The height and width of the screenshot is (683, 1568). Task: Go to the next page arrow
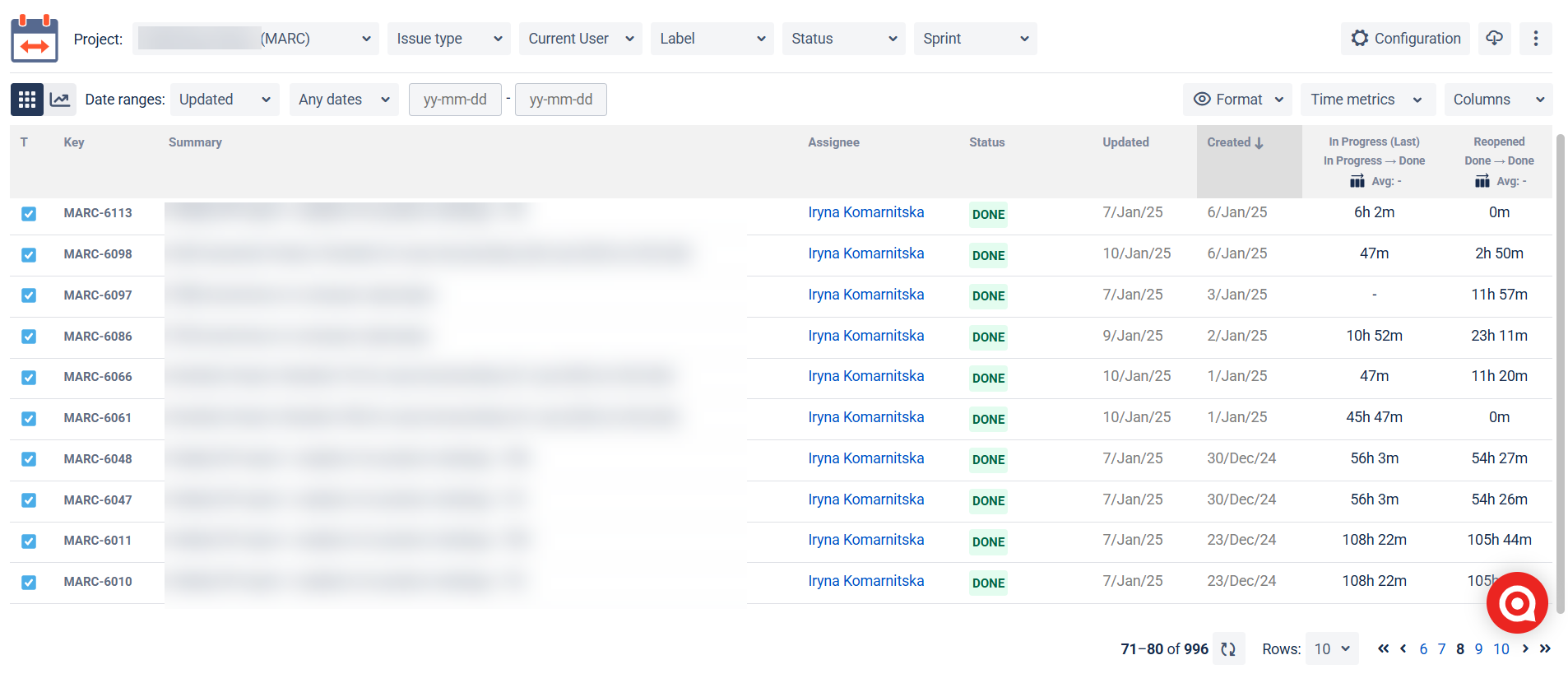coord(1525,648)
